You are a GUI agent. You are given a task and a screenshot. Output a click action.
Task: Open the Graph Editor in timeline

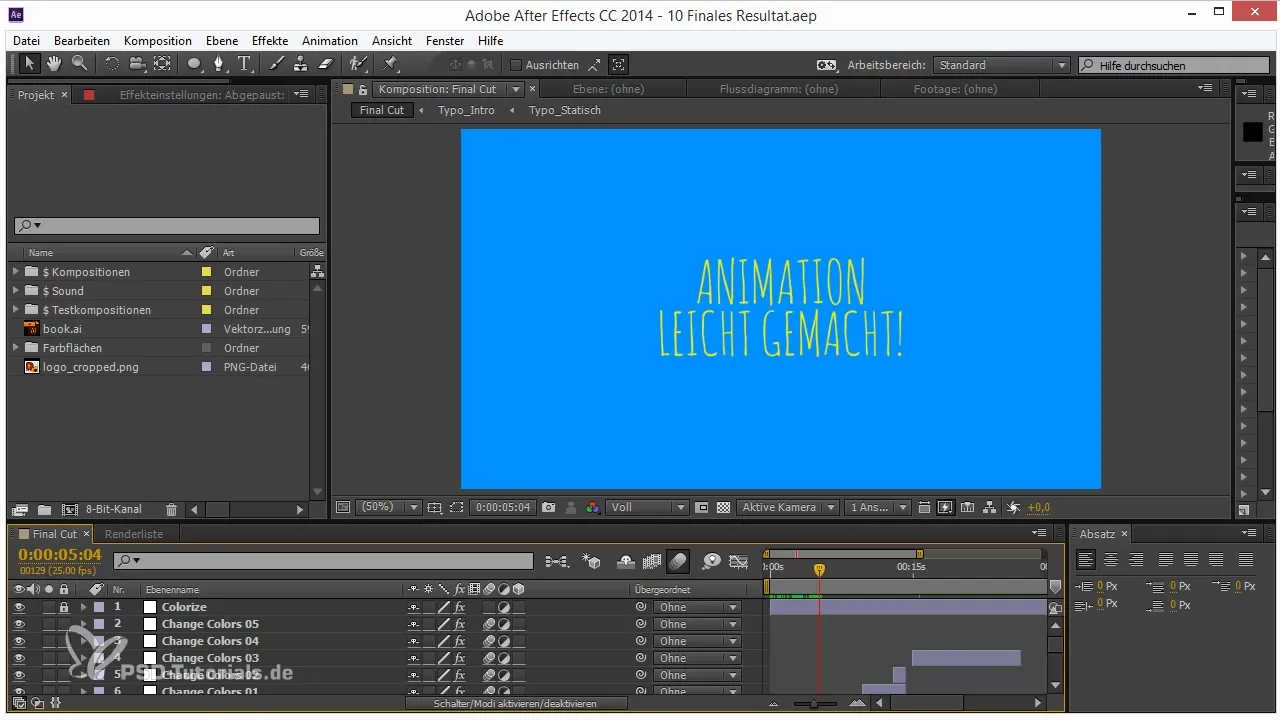(x=739, y=561)
